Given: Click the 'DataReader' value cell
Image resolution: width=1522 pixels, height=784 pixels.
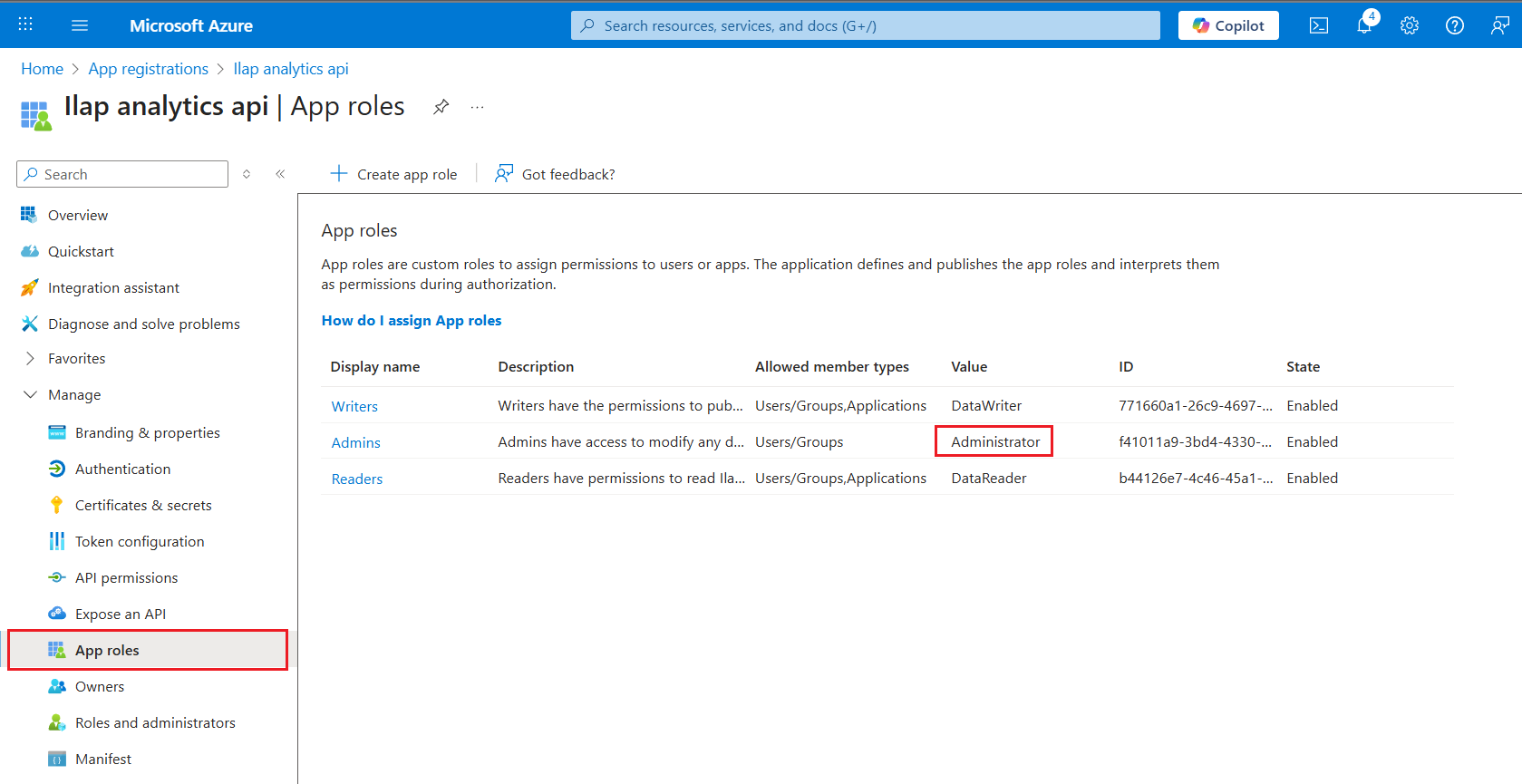Looking at the screenshot, I should click(989, 478).
